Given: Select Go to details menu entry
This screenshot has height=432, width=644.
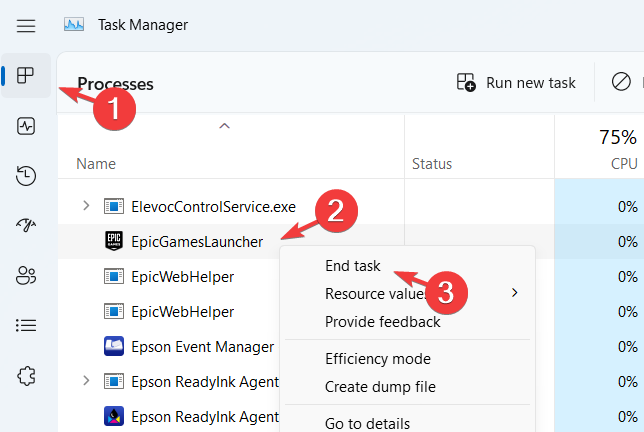Looking at the screenshot, I should (367, 423).
